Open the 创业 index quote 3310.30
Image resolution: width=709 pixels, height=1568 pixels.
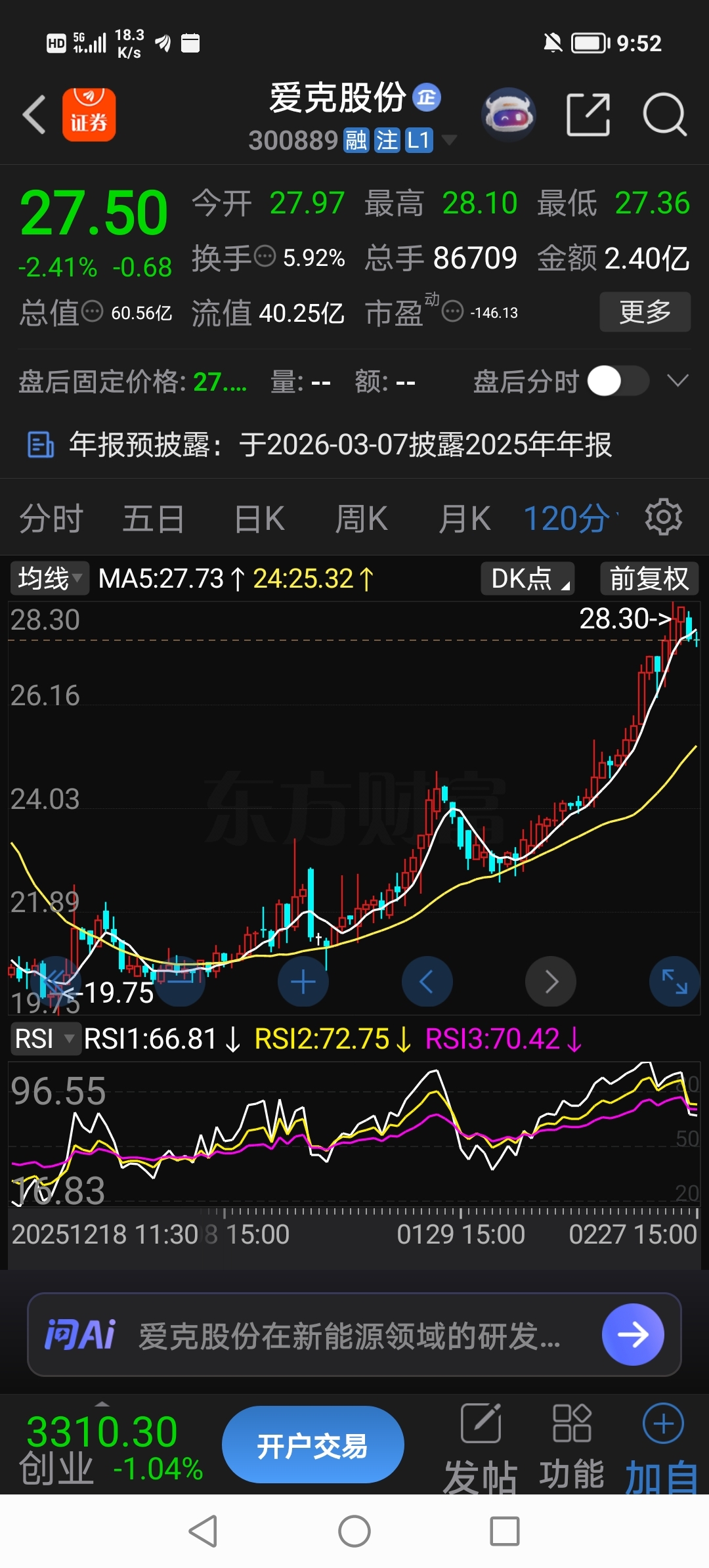(110, 1449)
